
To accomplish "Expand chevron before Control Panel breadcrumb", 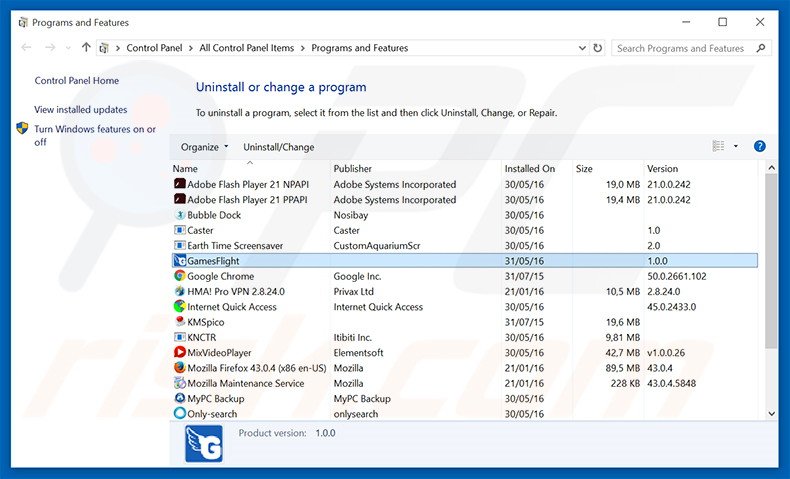I will (x=118, y=48).
